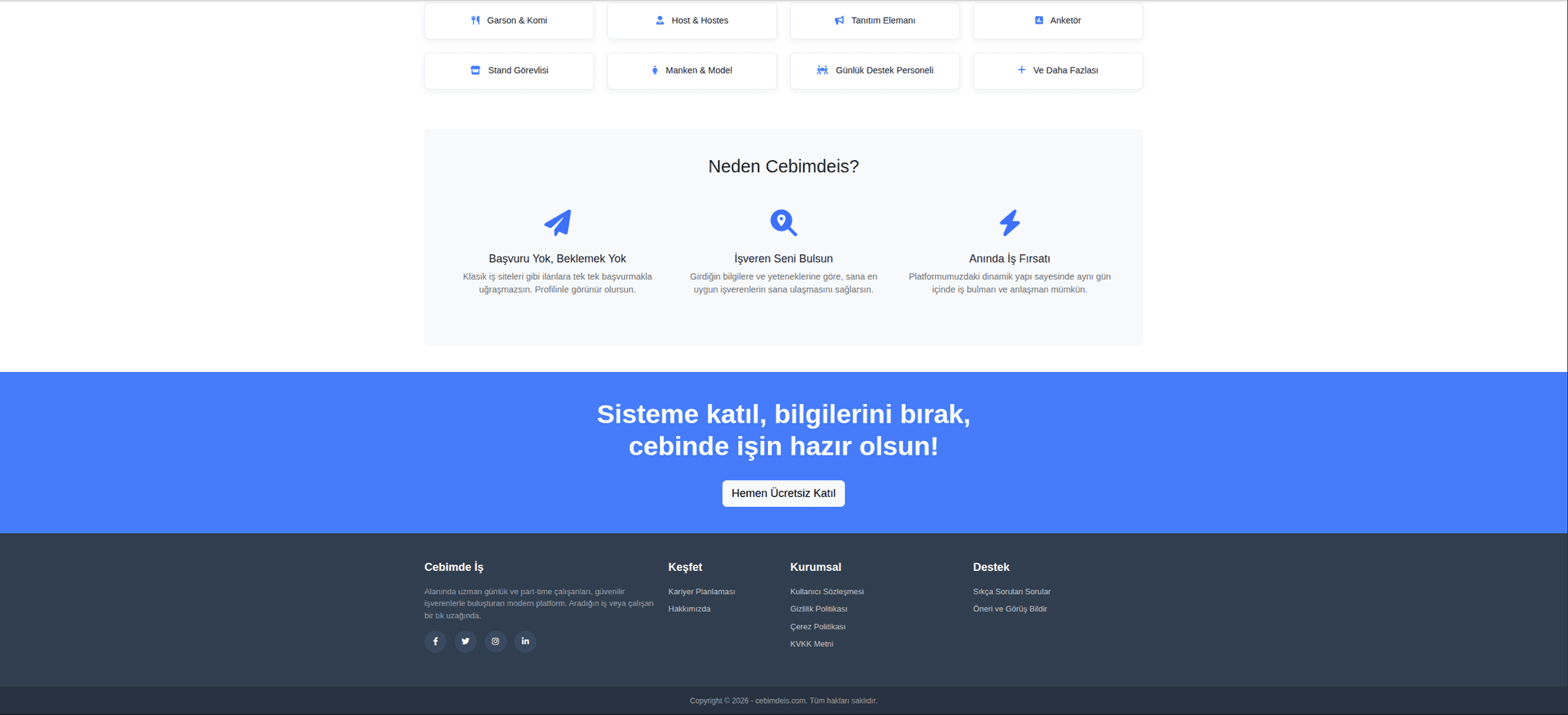Select the Manken & Model category label
The image size is (1568, 715).
pyautogui.click(x=699, y=70)
